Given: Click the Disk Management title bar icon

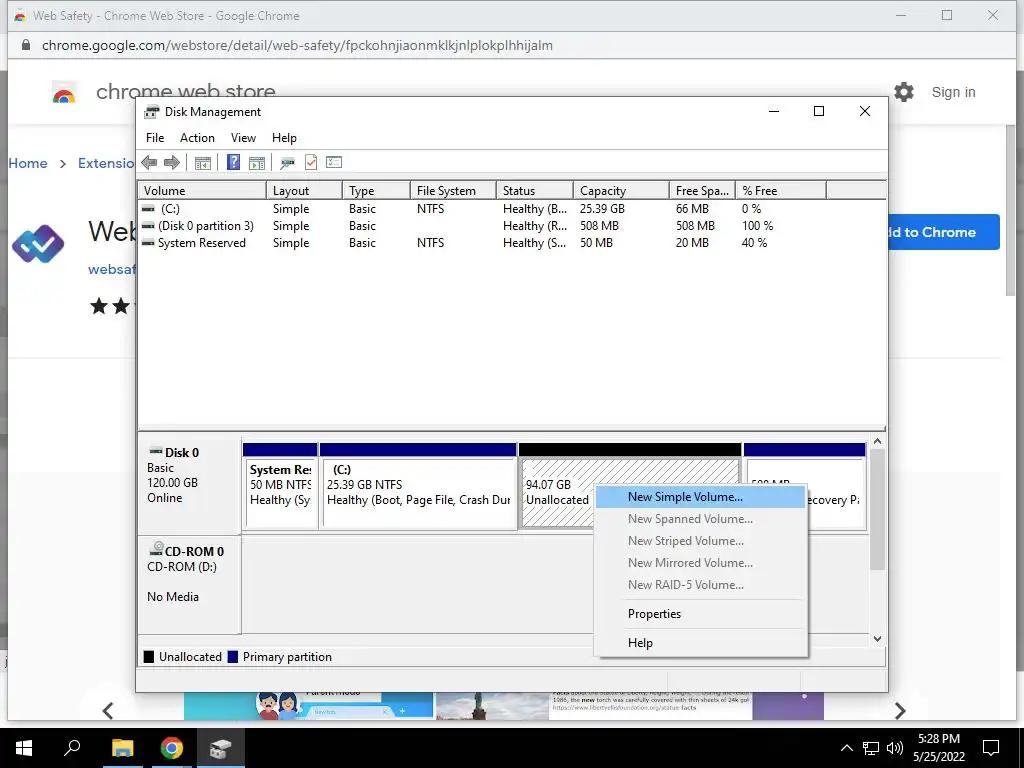Looking at the screenshot, I should [152, 112].
